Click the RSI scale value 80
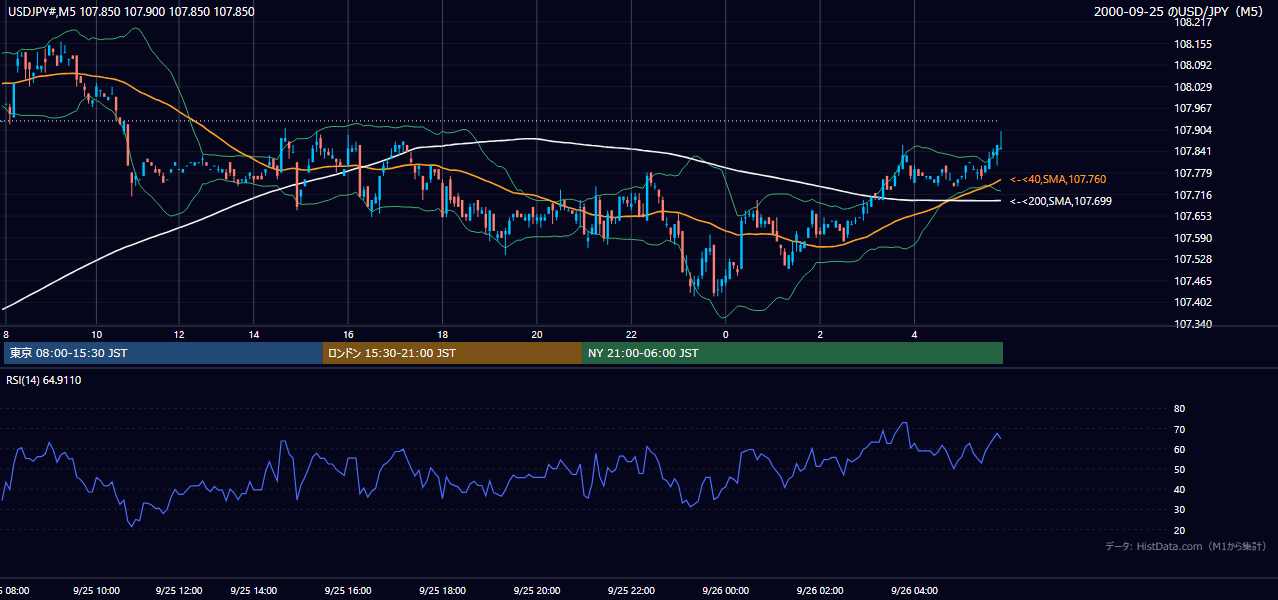 point(1179,409)
